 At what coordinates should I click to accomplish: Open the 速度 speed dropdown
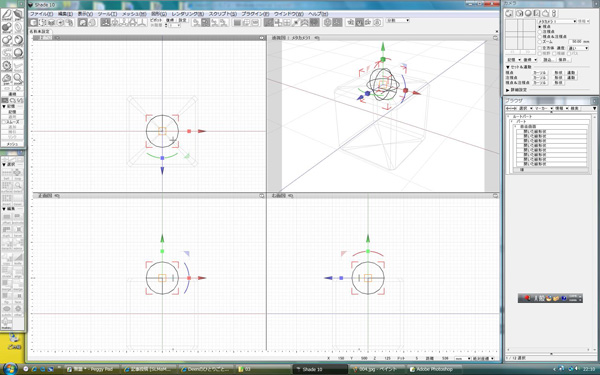tap(578, 48)
